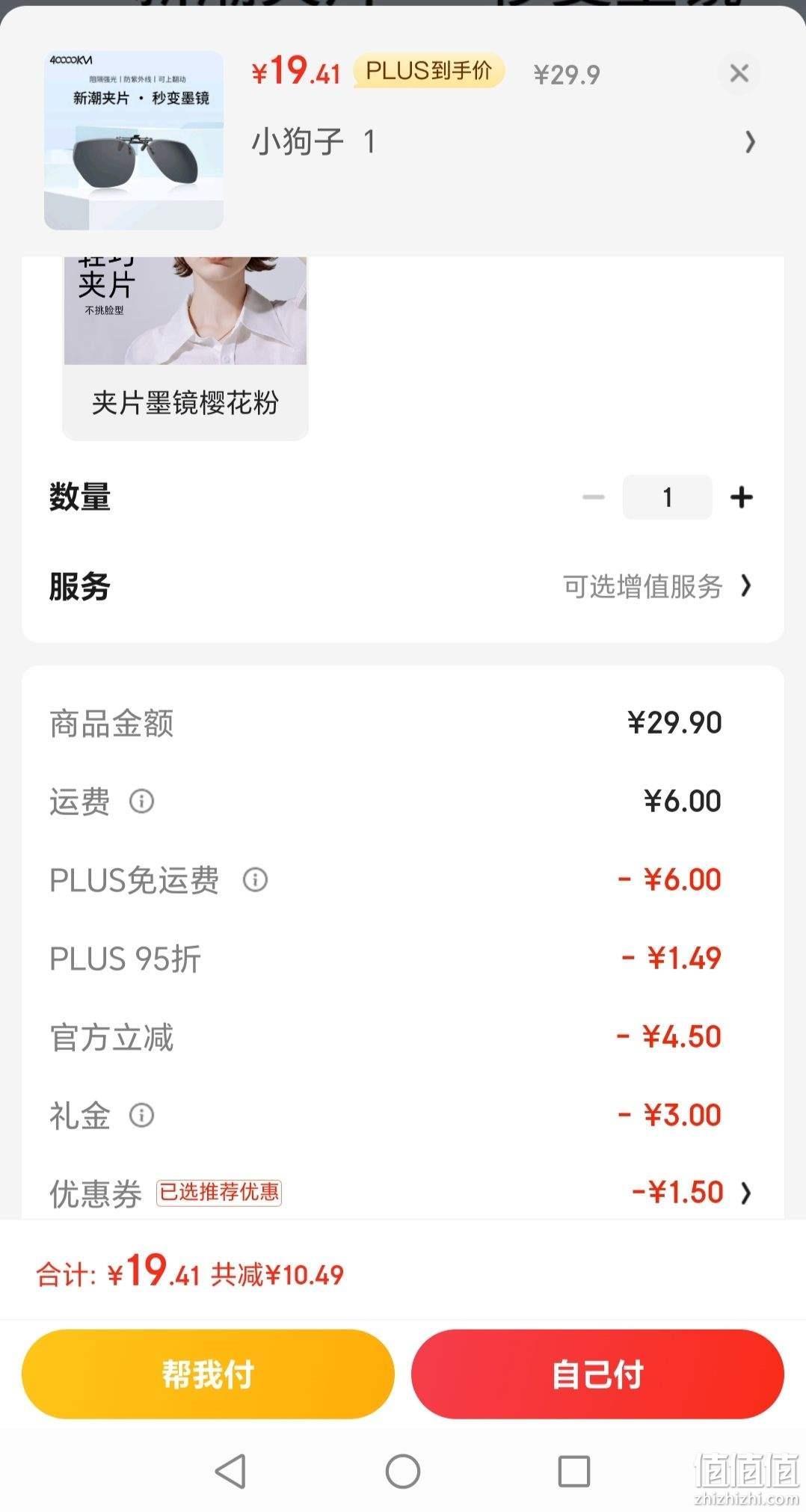Expand the 优惠券 coupon chevron
Screen dimensions: 806x1512
[x=745, y=1193]
